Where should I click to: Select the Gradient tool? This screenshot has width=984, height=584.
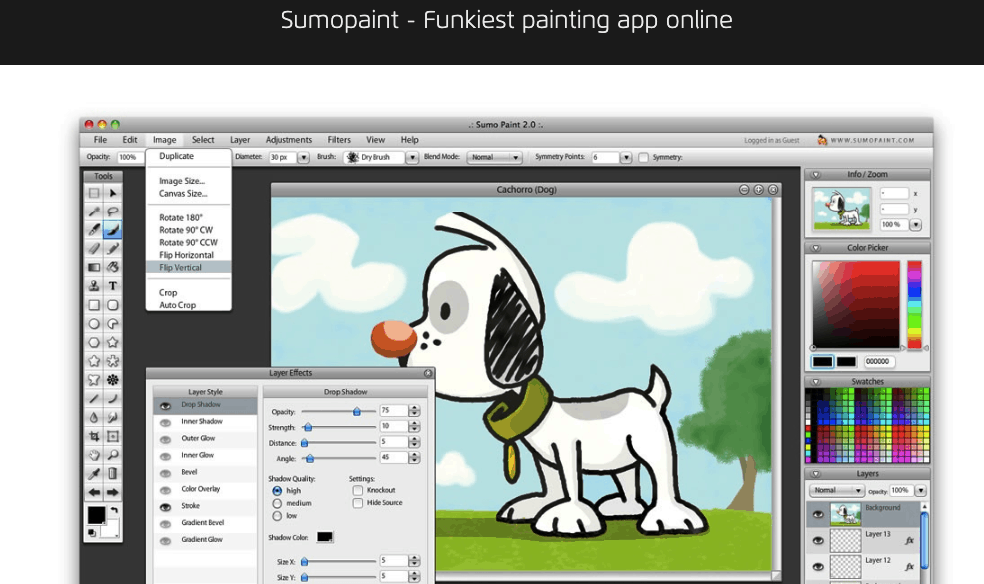[94, 267]
